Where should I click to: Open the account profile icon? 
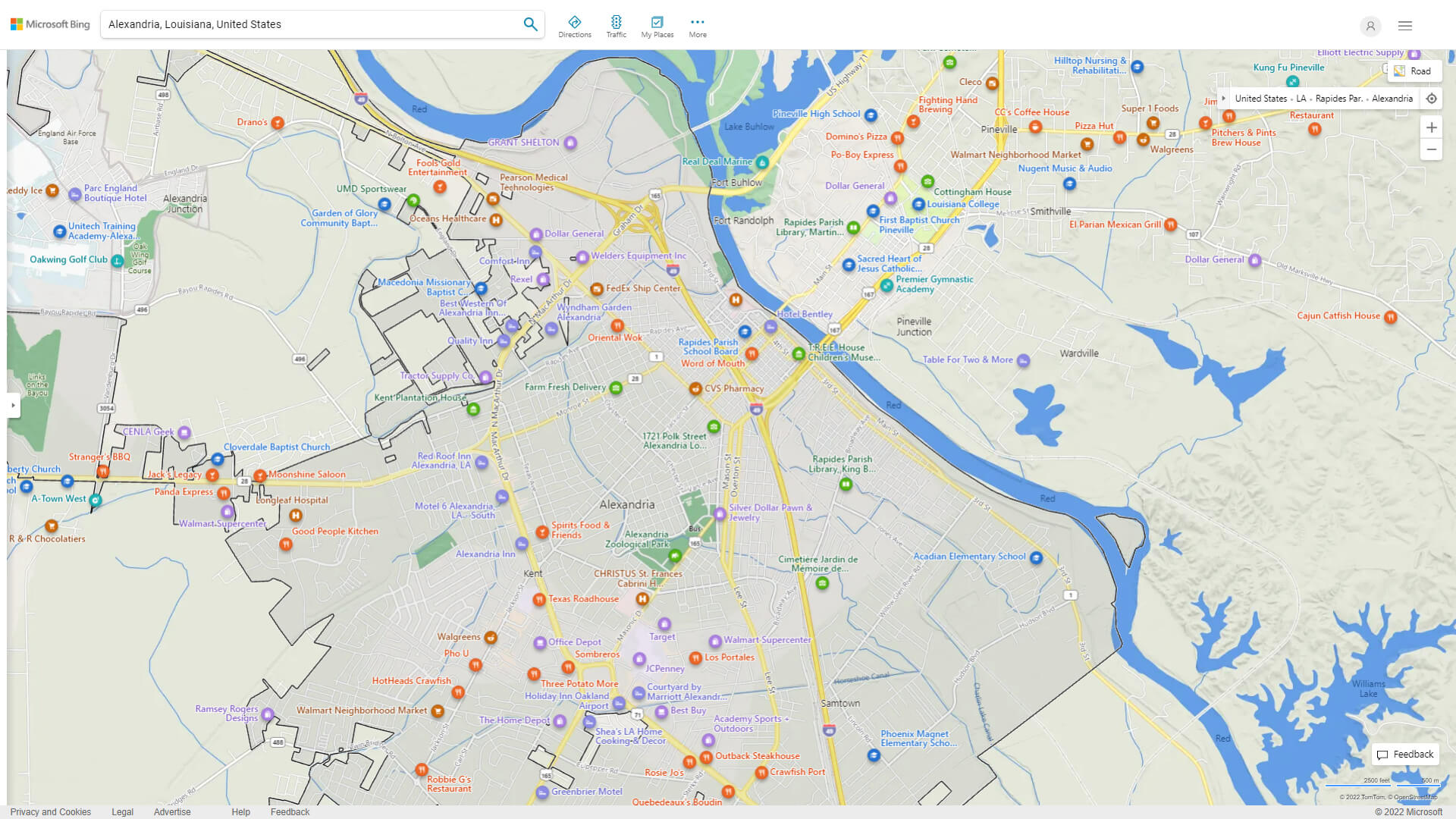tap(1370, 26)
